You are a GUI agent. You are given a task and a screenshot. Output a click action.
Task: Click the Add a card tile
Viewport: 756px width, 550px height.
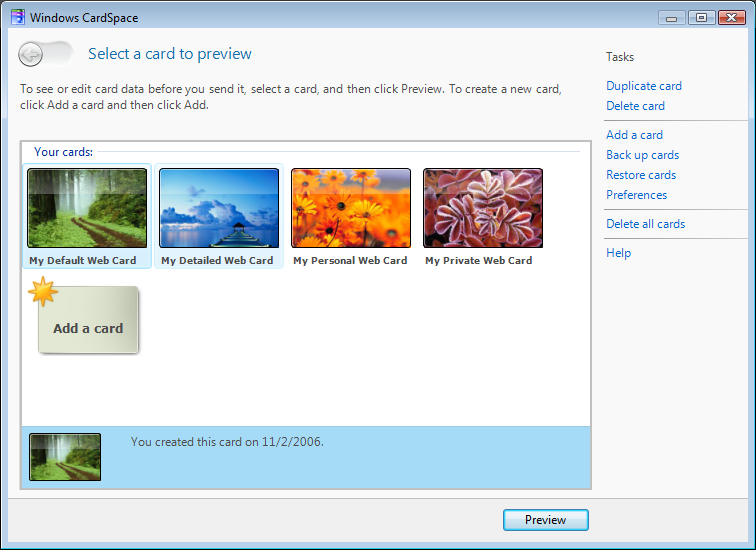[x=88, y=320]
